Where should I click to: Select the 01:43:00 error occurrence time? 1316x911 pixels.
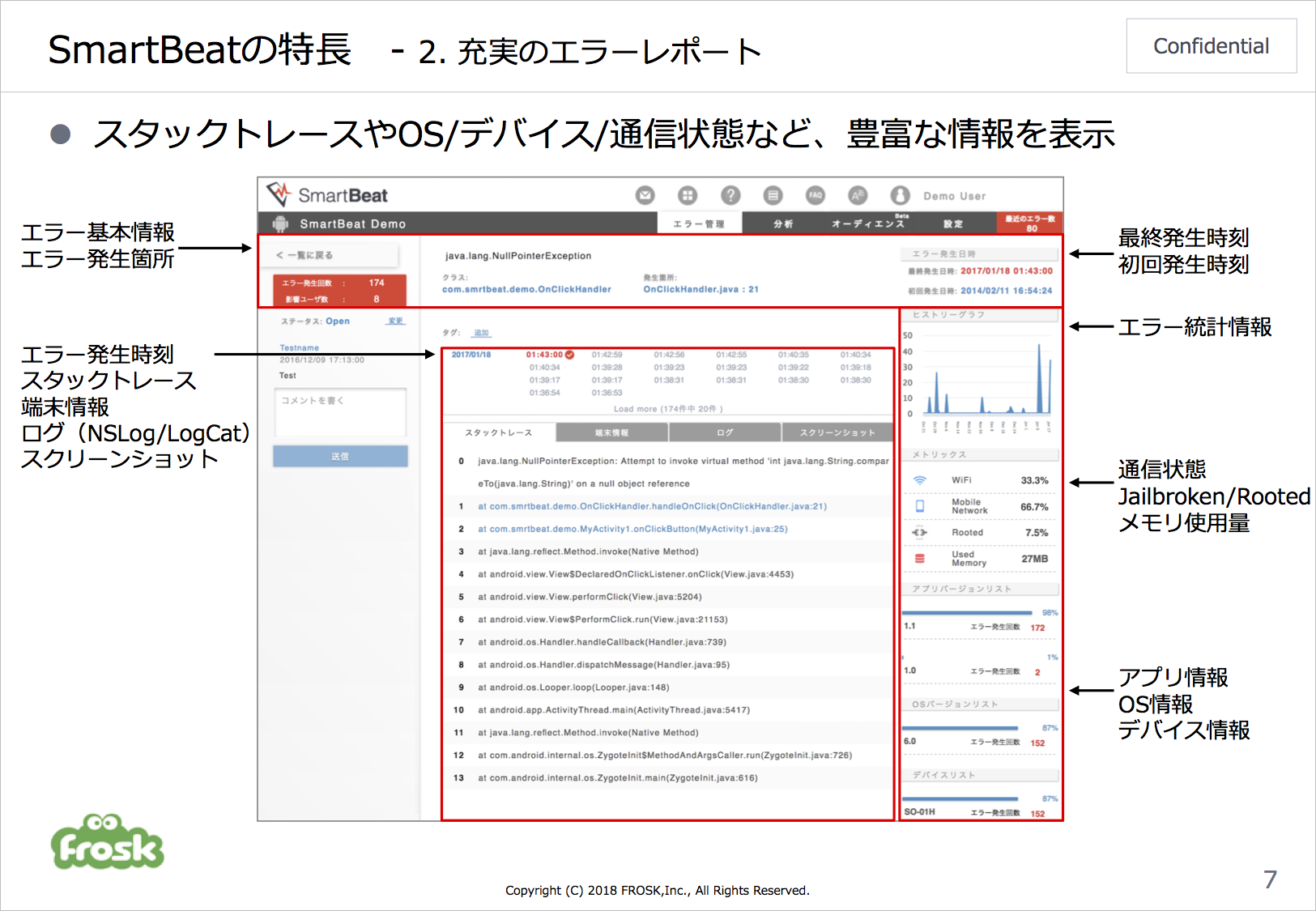tap(544, 355)
